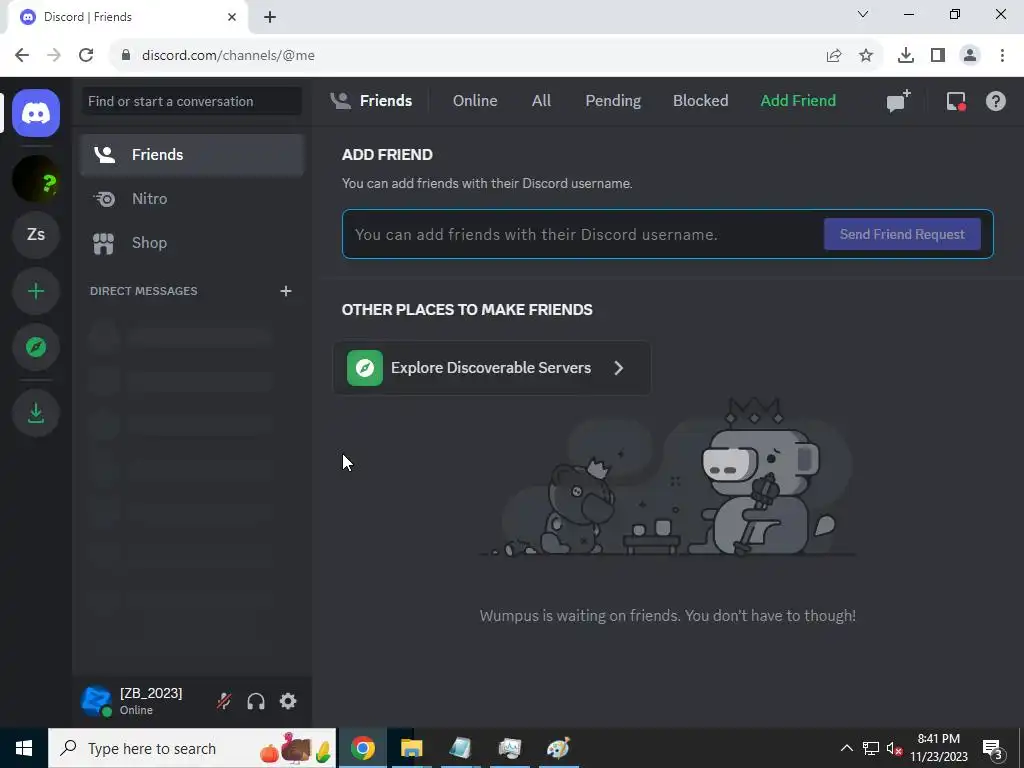The height and width of the screenshot is (768, 1024).
Task: Create a new DM with plus icon
Action: [x=285, y=291]
